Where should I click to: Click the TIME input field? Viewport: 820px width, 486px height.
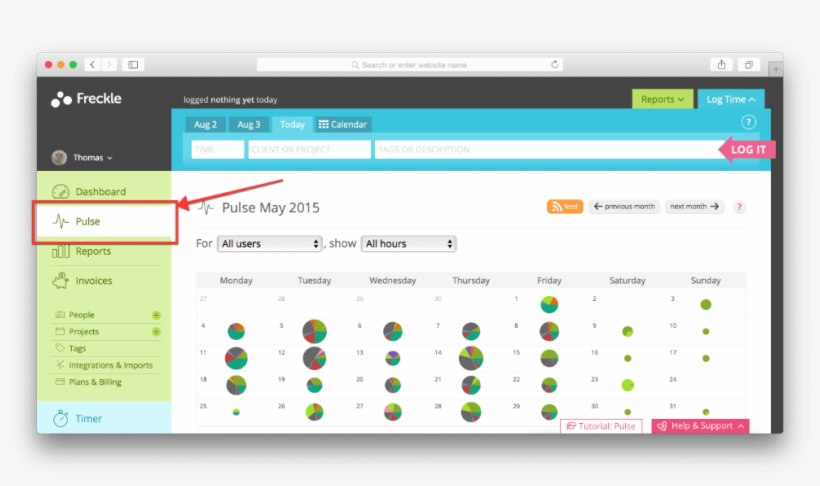tap(218, 149)
